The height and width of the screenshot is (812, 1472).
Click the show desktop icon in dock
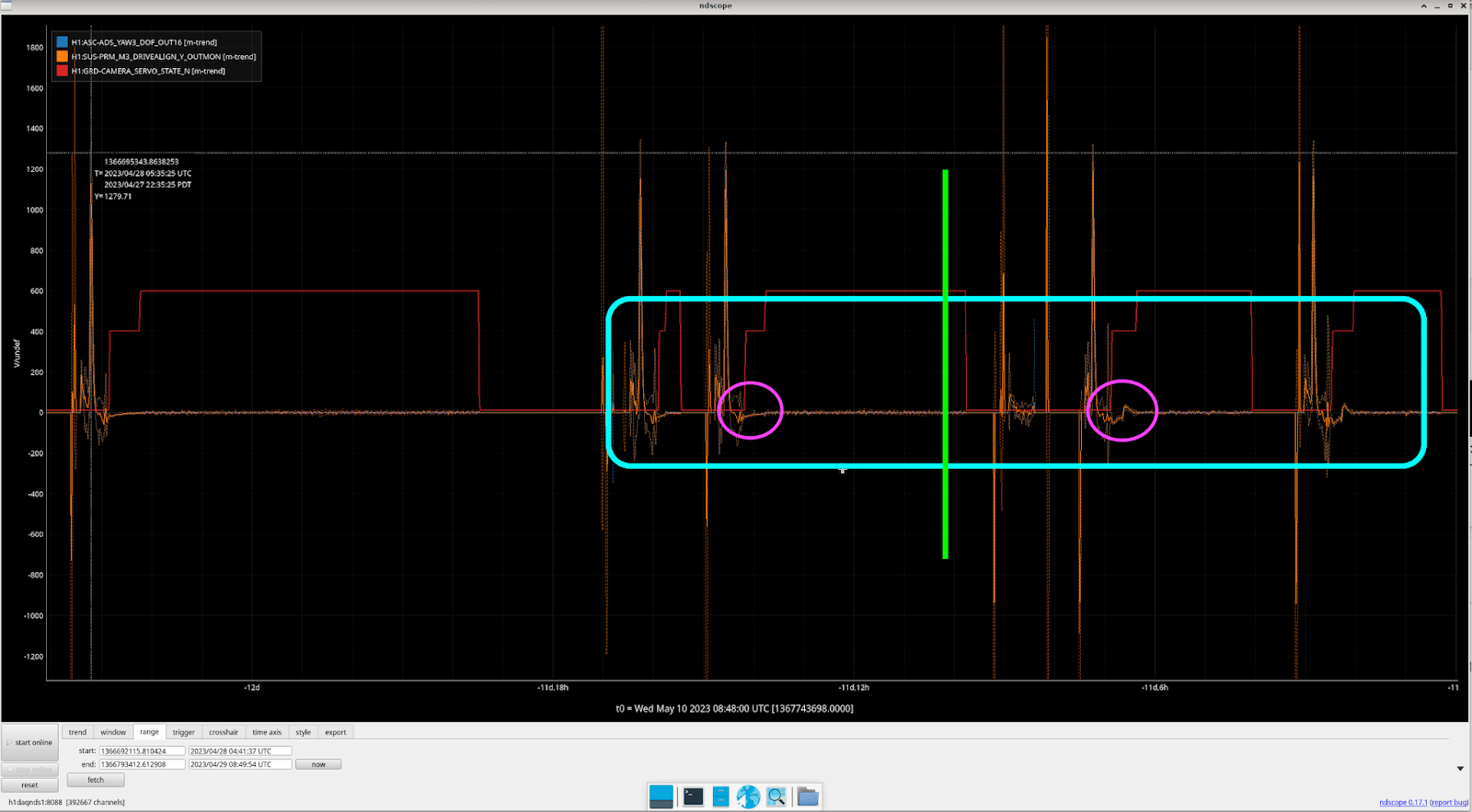(x=661, y=796)
